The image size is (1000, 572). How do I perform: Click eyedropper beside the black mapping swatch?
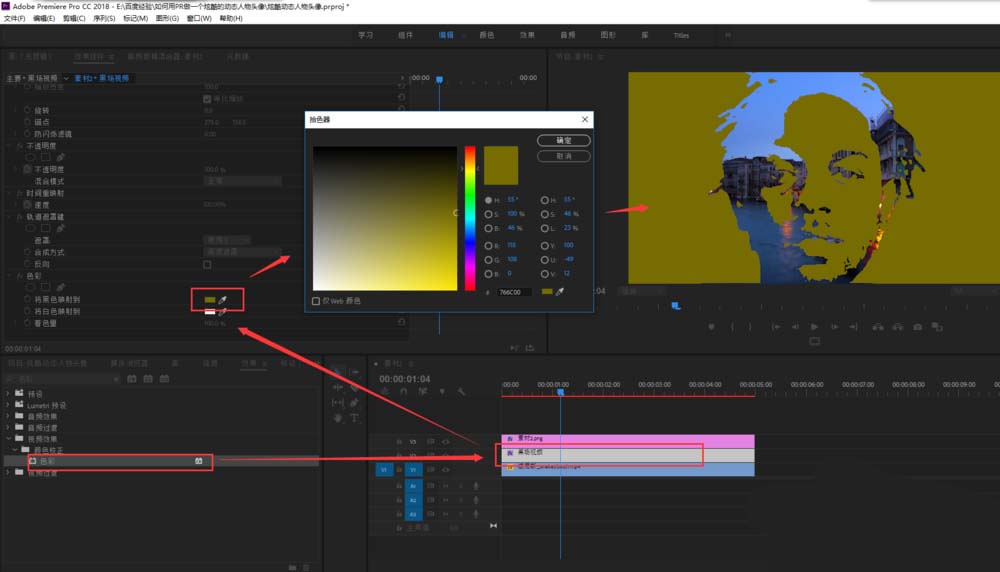click(223, 299)
